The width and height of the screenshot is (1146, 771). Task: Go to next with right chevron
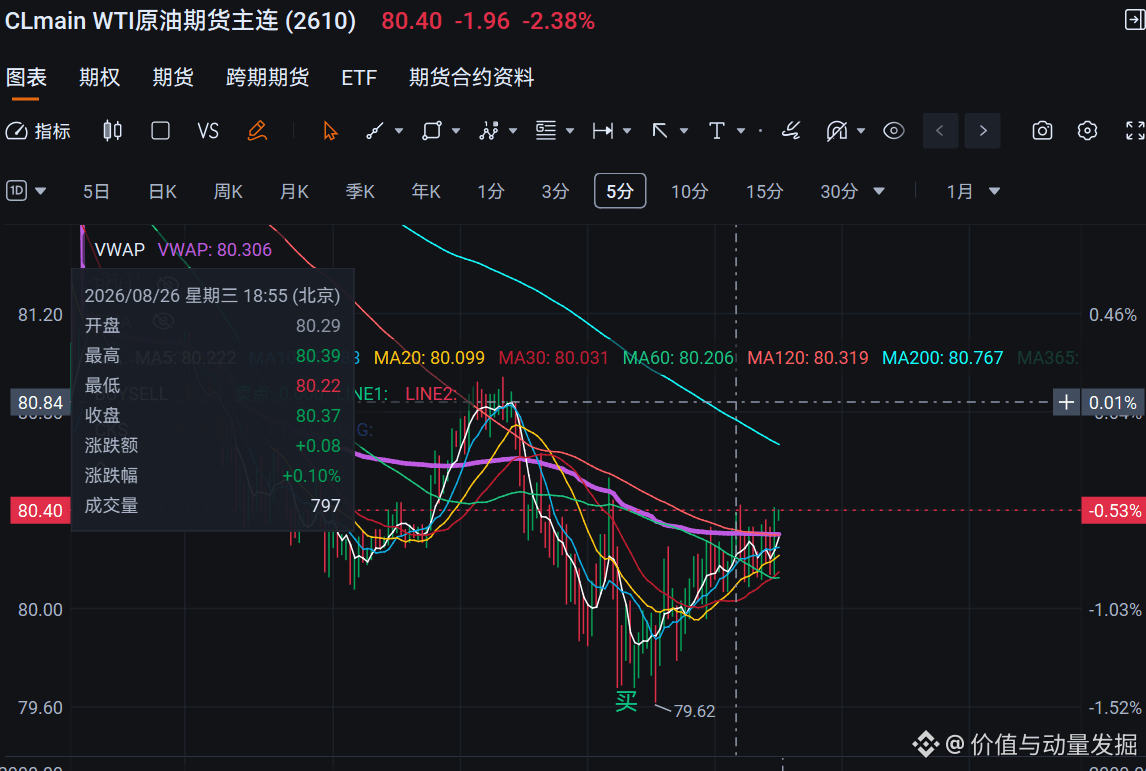[983, 132]
